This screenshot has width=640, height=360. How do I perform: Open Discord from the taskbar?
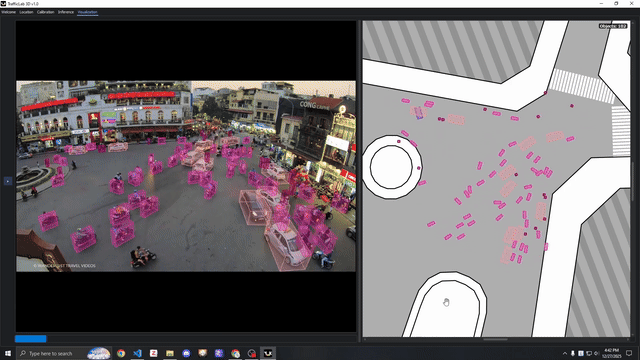(x=186, y=353)
